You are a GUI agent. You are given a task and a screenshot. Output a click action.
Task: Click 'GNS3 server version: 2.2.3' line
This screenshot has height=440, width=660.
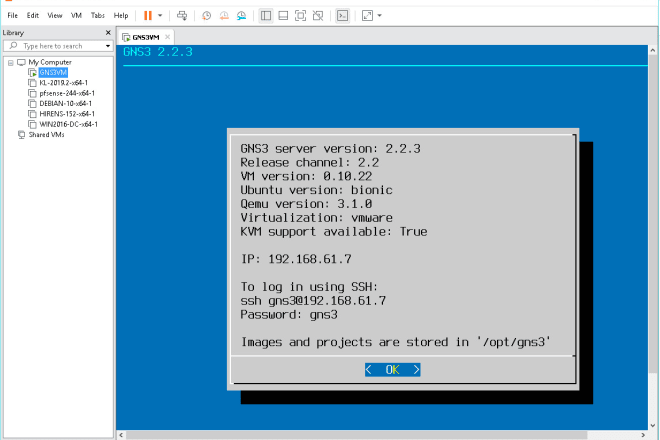coord(330,149)
